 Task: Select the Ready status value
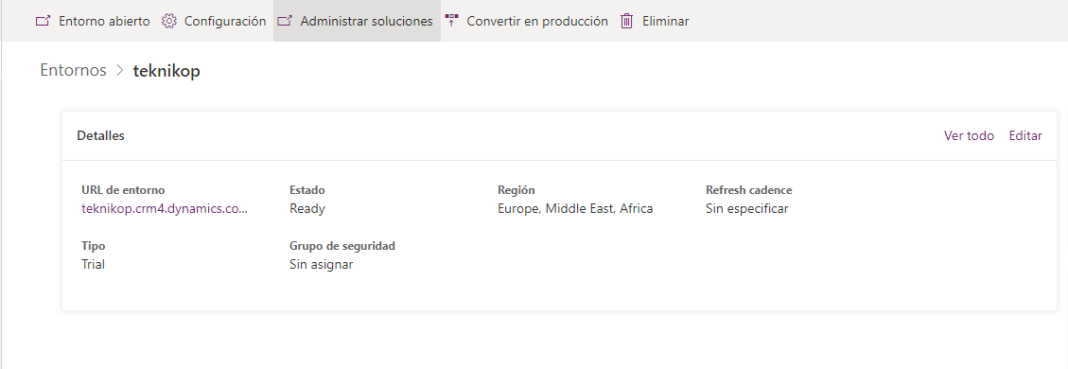(307, 209)
